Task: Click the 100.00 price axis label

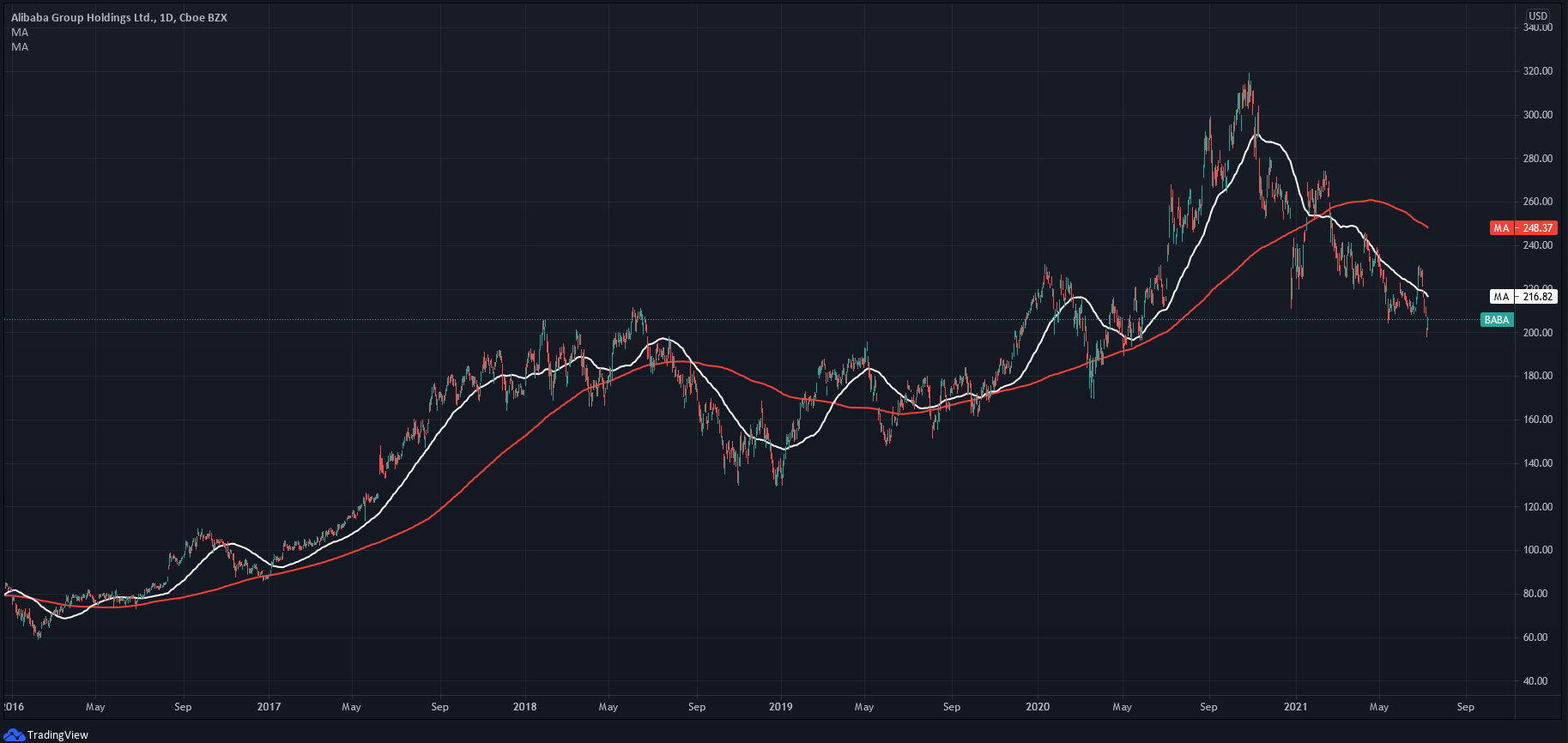Action: 1537,550
